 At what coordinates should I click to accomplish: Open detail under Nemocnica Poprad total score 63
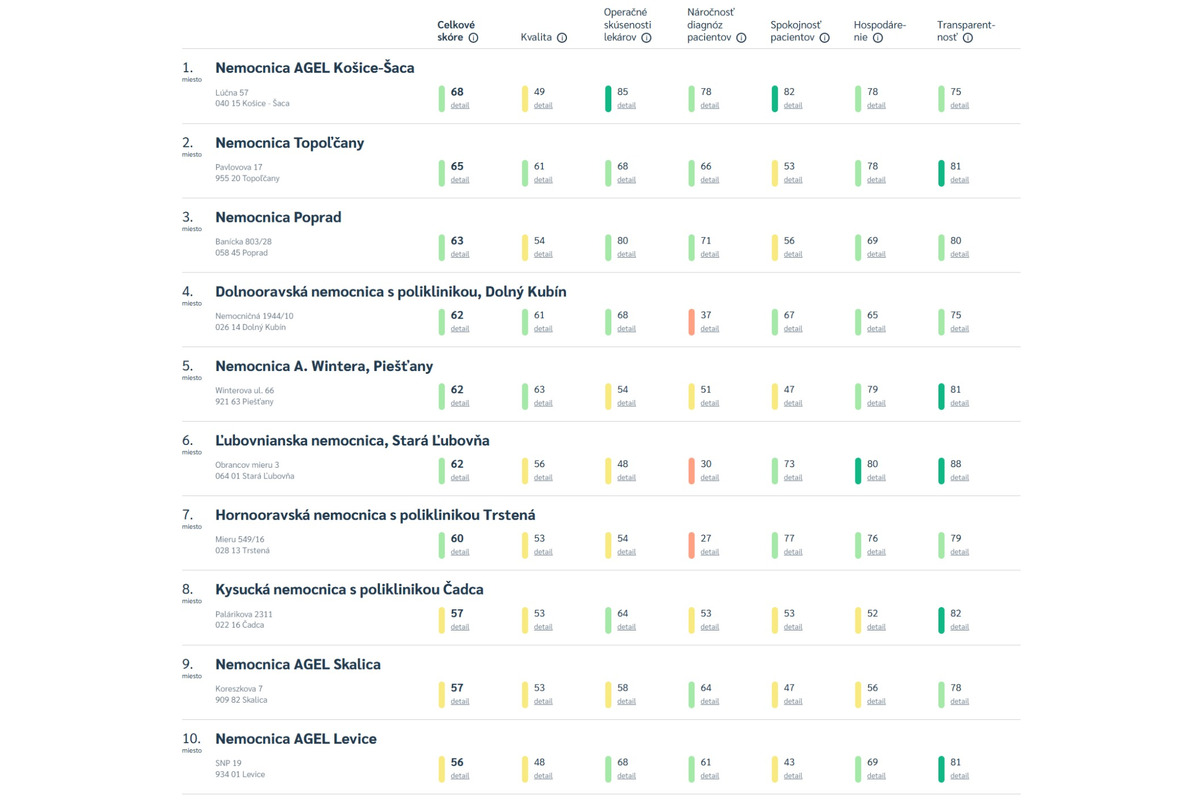point(459,254)
